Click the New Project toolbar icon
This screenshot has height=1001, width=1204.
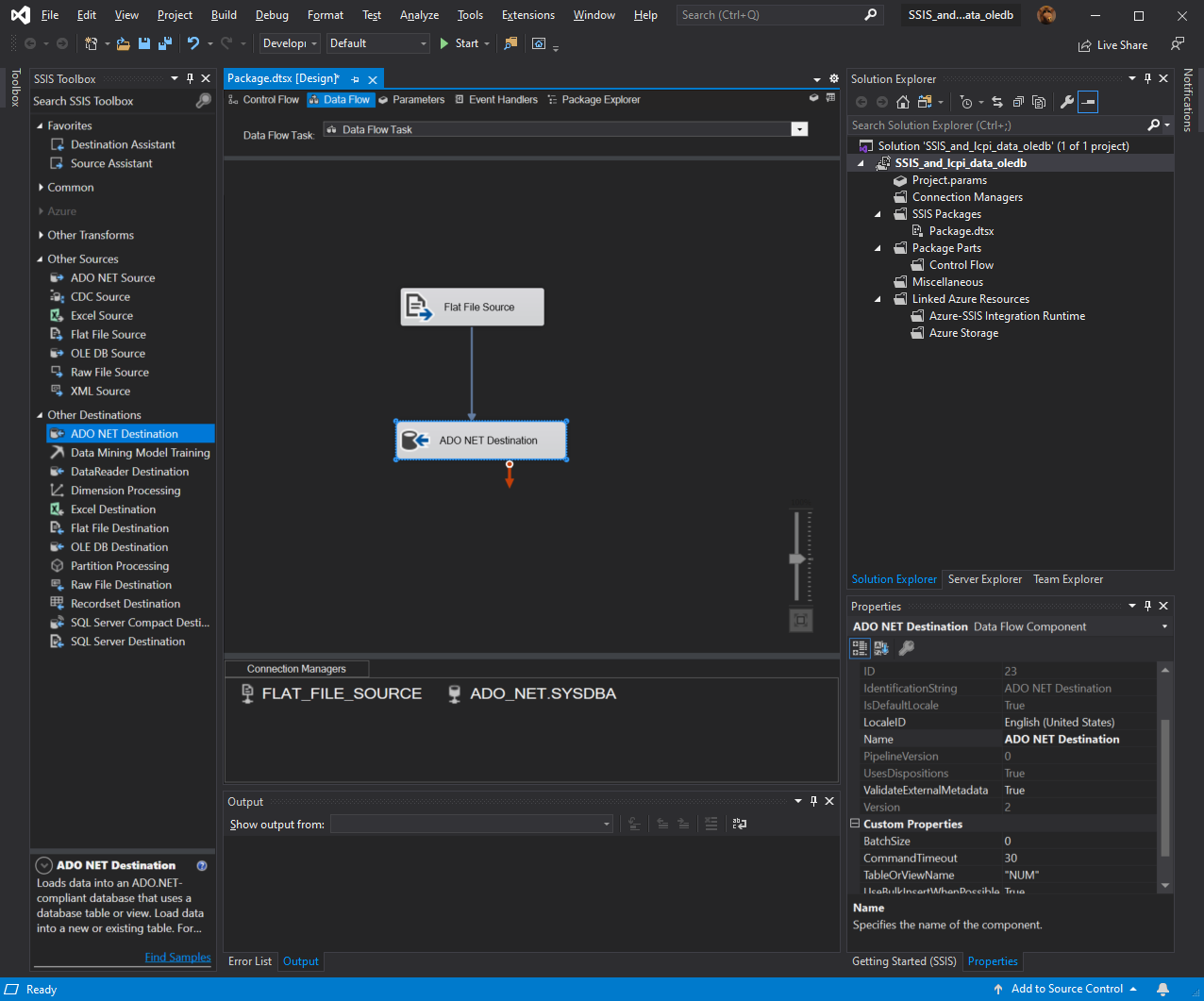(91, 43)
